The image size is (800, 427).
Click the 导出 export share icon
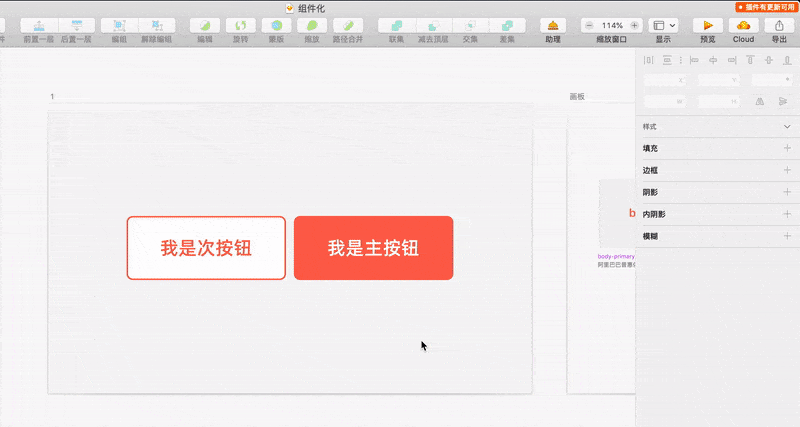tap(779, 25)
